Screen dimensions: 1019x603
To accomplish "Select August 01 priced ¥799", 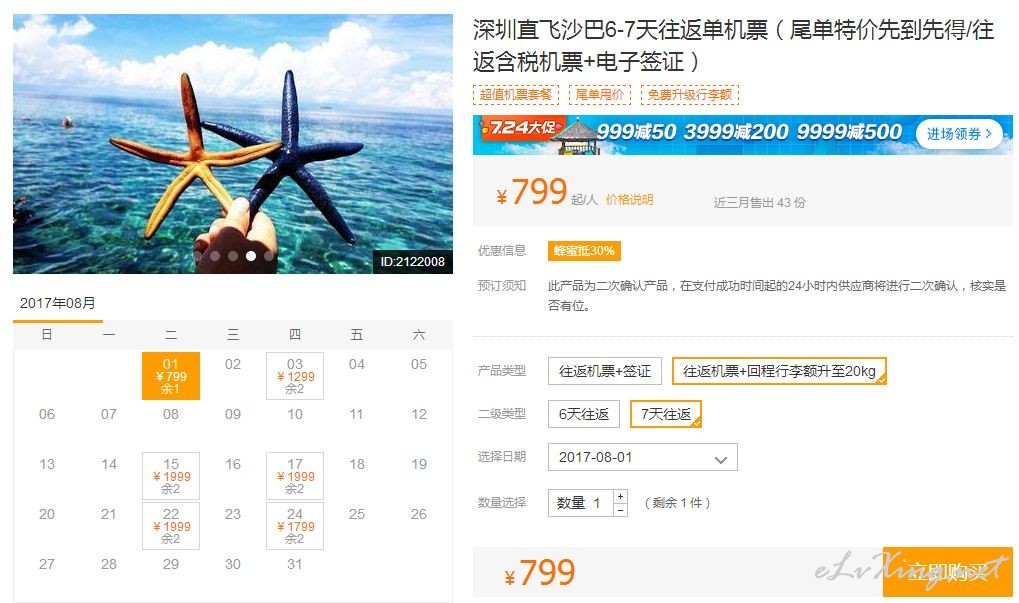I will coord(171,376).
